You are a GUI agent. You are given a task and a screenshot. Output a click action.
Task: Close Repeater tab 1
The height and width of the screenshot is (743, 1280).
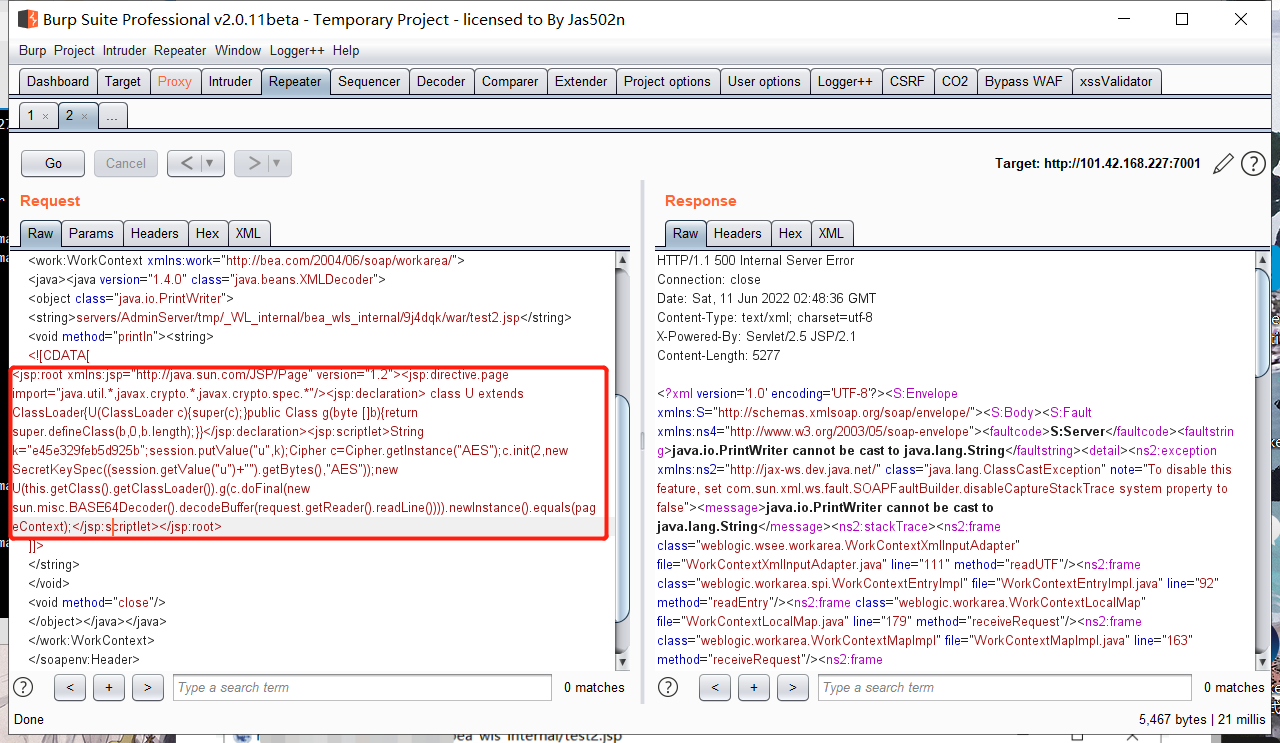coord(45,117)
